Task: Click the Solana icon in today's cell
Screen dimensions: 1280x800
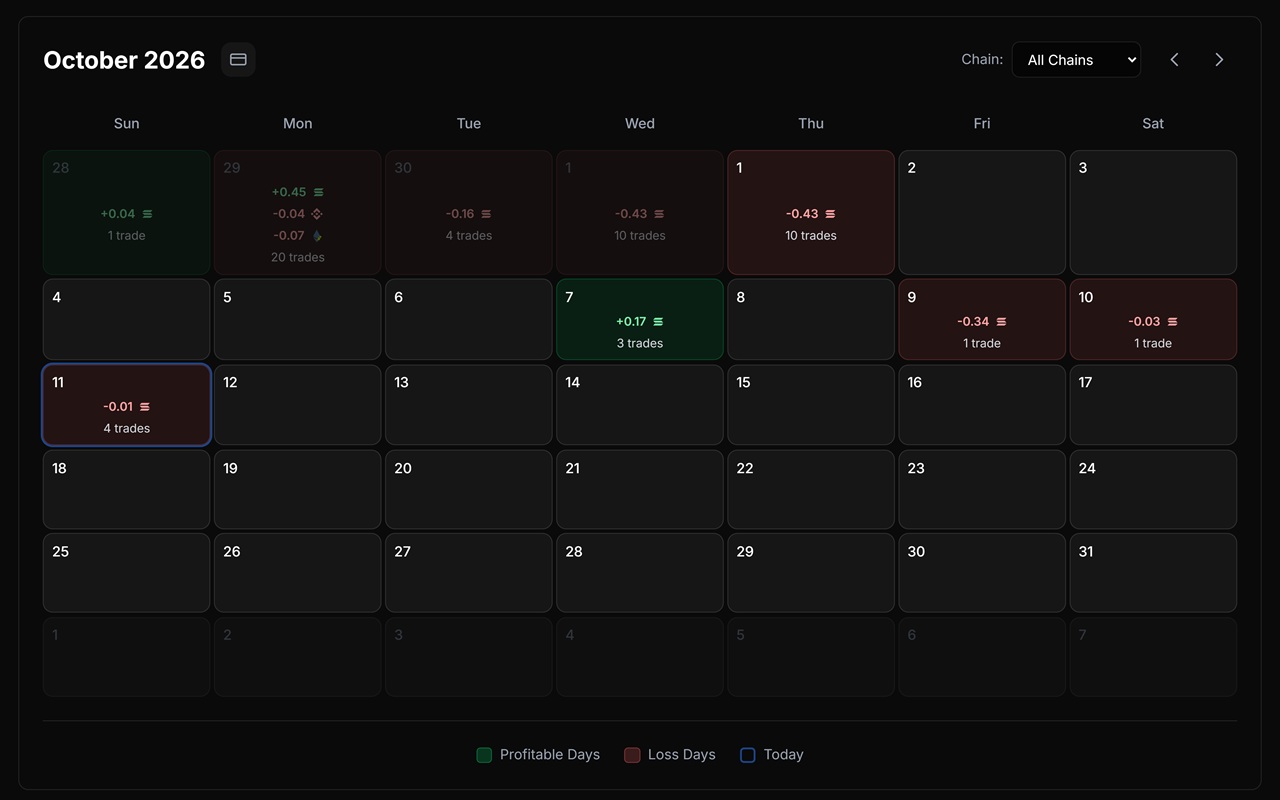Action: 145,407
